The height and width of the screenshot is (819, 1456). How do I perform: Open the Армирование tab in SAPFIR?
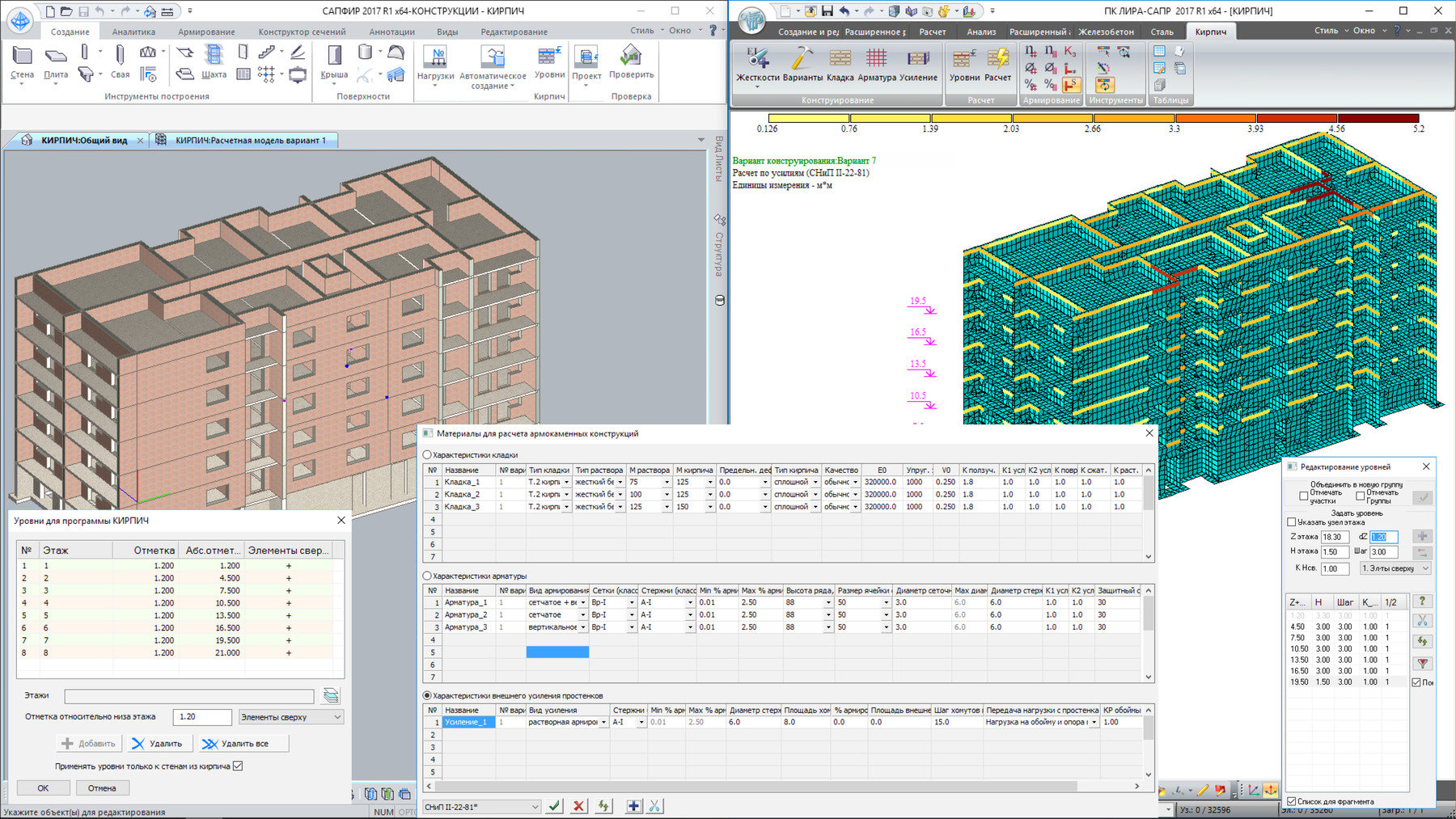point(206,32)
